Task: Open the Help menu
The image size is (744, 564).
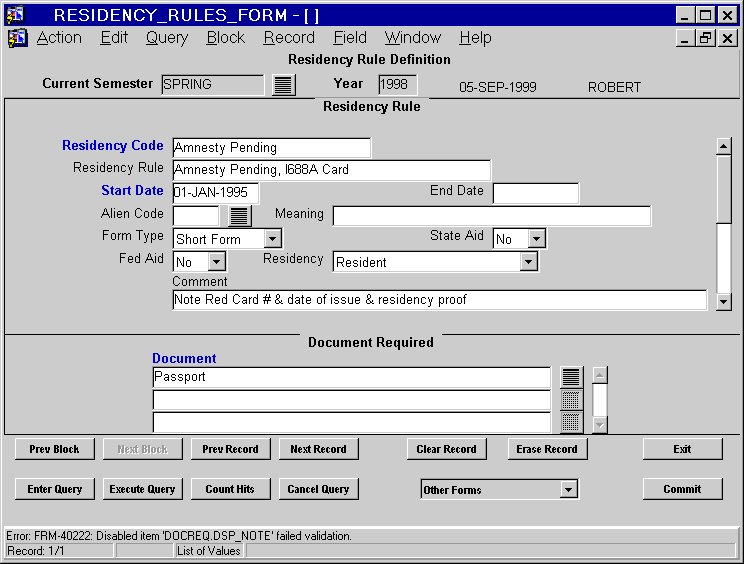Action: (x=475, y=37)
